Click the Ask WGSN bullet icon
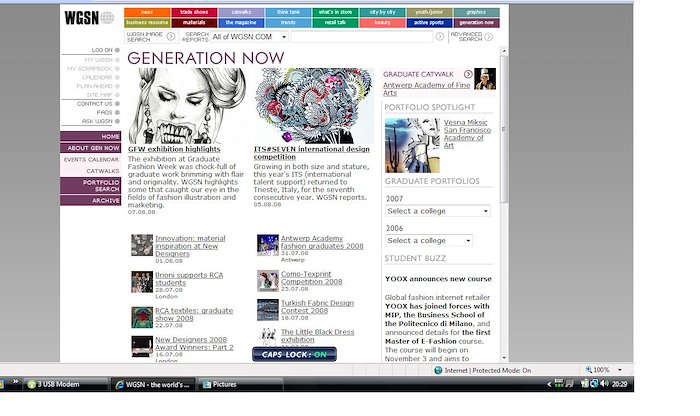 [x=117, y=121]
